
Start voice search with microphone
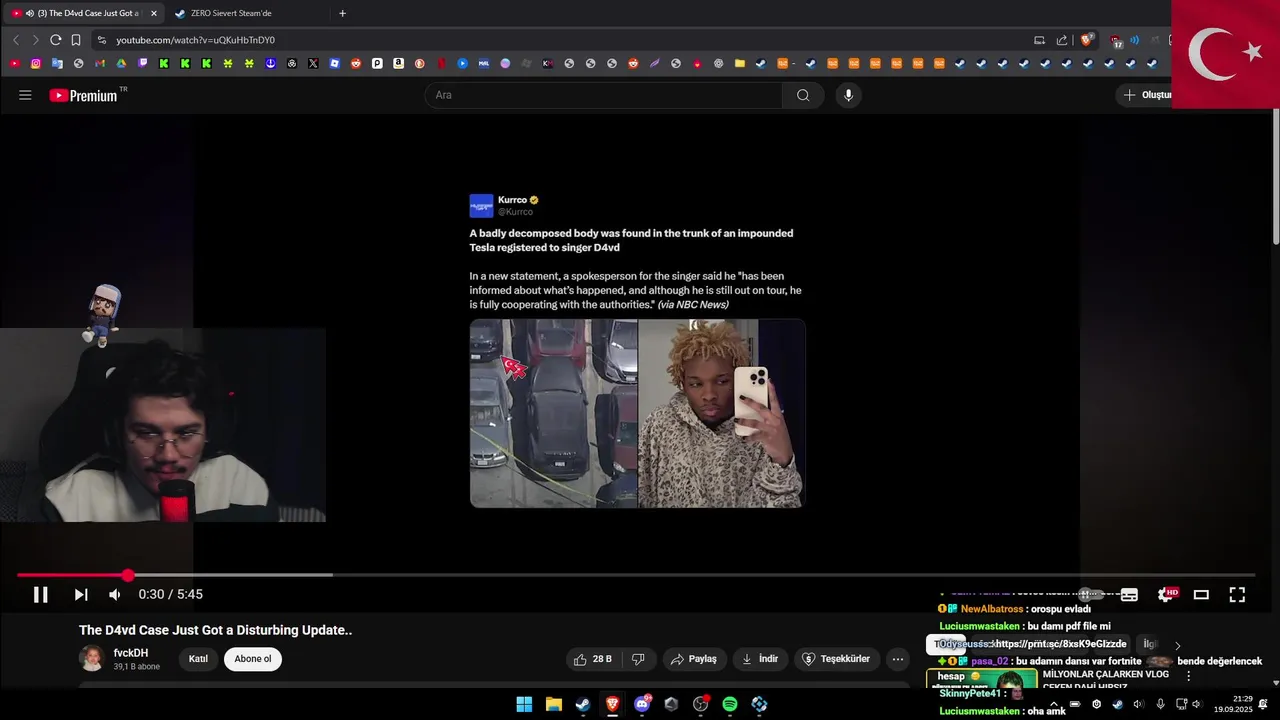pyautogui.click(x=848, y=95)
